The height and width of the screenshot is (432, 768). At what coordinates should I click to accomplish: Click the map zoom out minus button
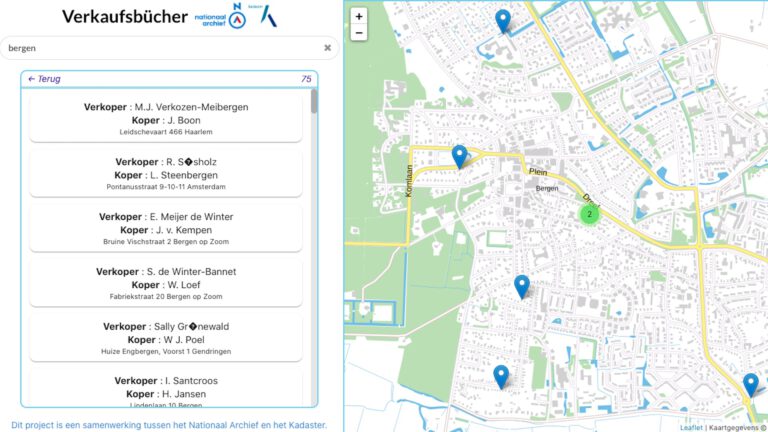(360, 33)
